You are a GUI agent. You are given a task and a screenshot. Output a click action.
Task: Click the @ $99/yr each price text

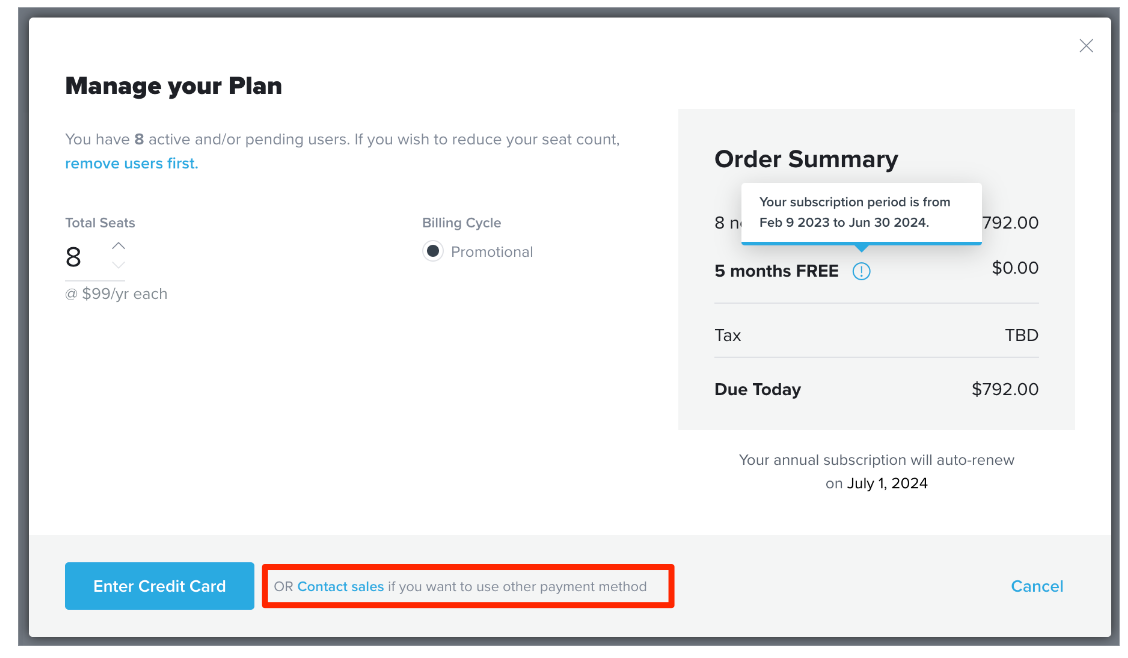pos(116,294)
